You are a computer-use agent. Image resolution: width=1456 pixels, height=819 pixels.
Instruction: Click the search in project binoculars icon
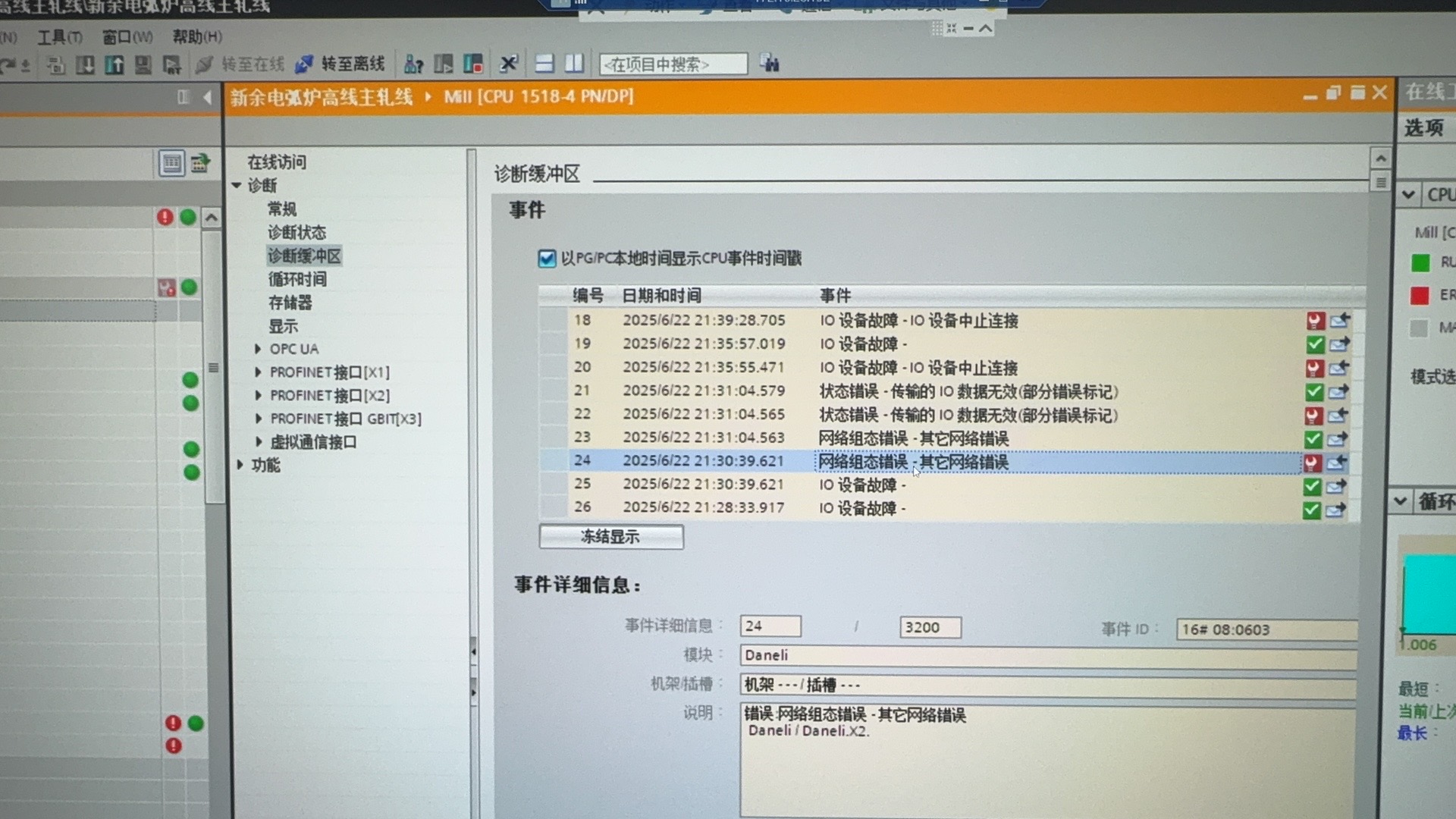point(769,64)
